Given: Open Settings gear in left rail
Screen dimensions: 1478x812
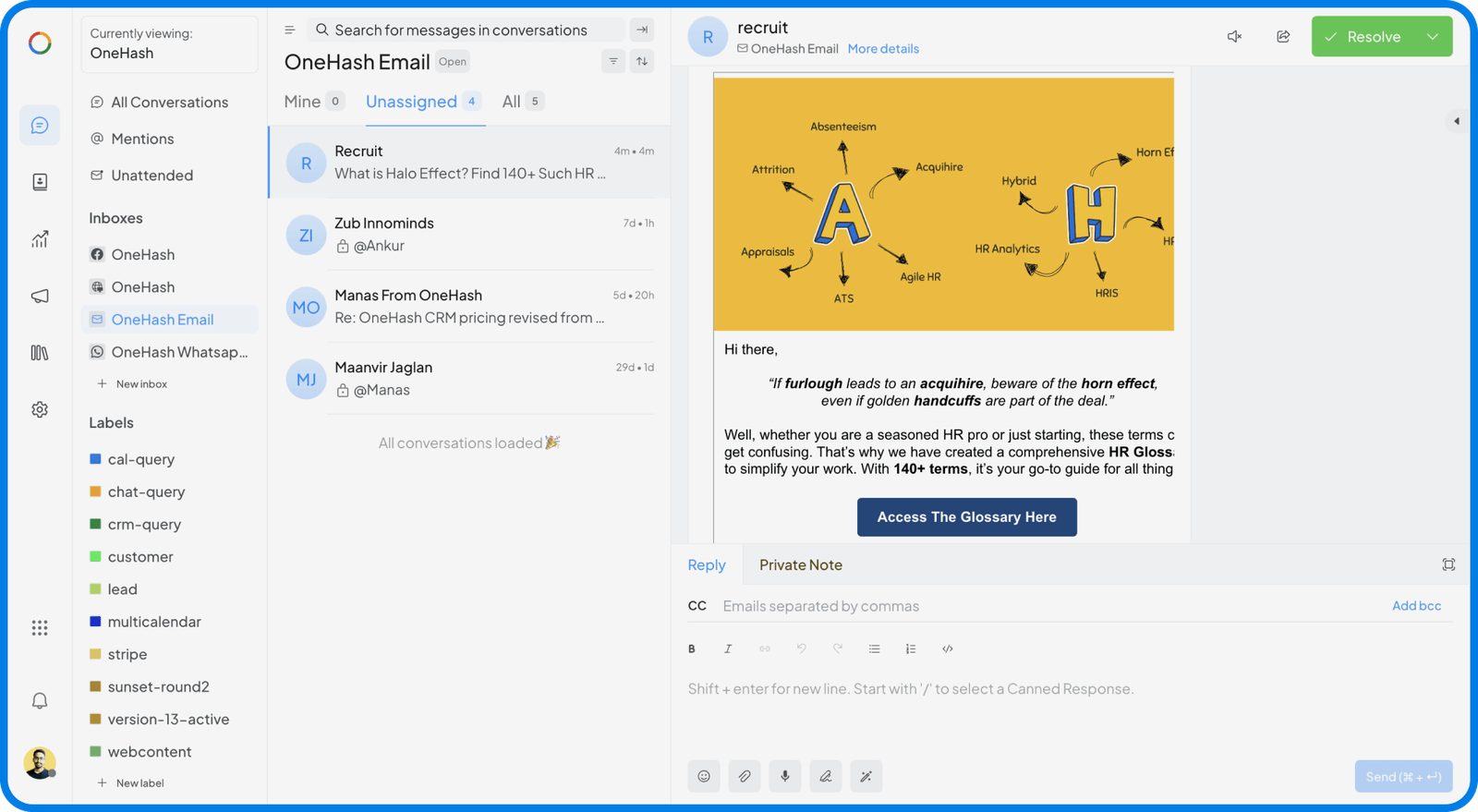Looking at the screenshot, I should click(40, 409).
